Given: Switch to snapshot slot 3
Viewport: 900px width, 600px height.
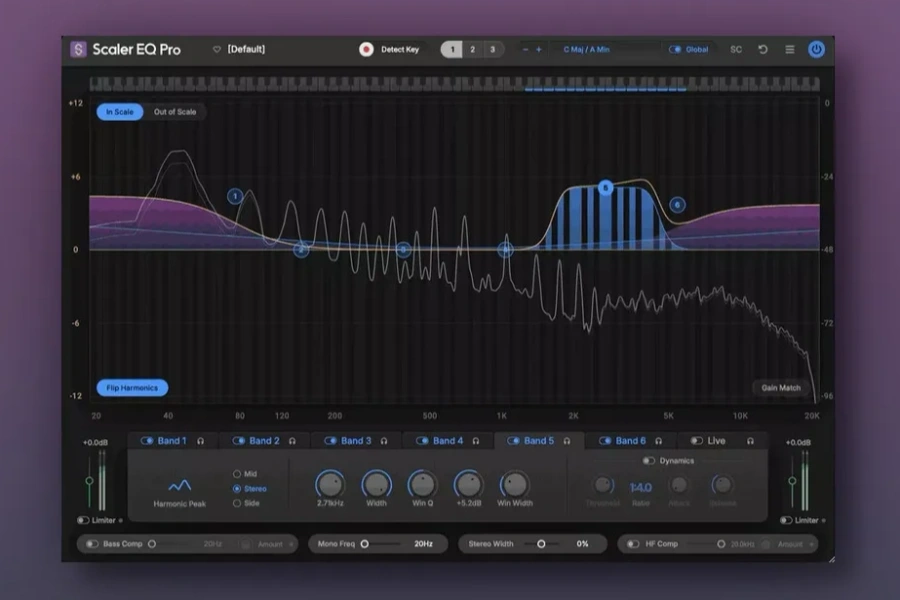Looking at the screenshot, I should tap(492, 49).
